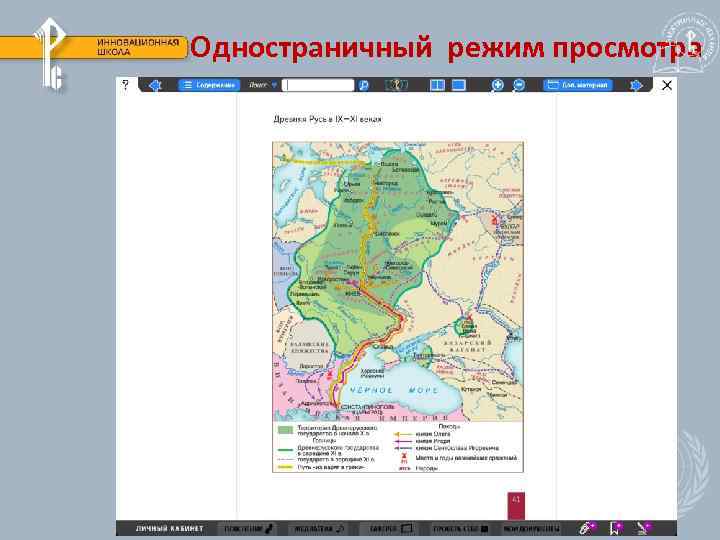Go to previous page with left arrow

(x=155, y=85)
